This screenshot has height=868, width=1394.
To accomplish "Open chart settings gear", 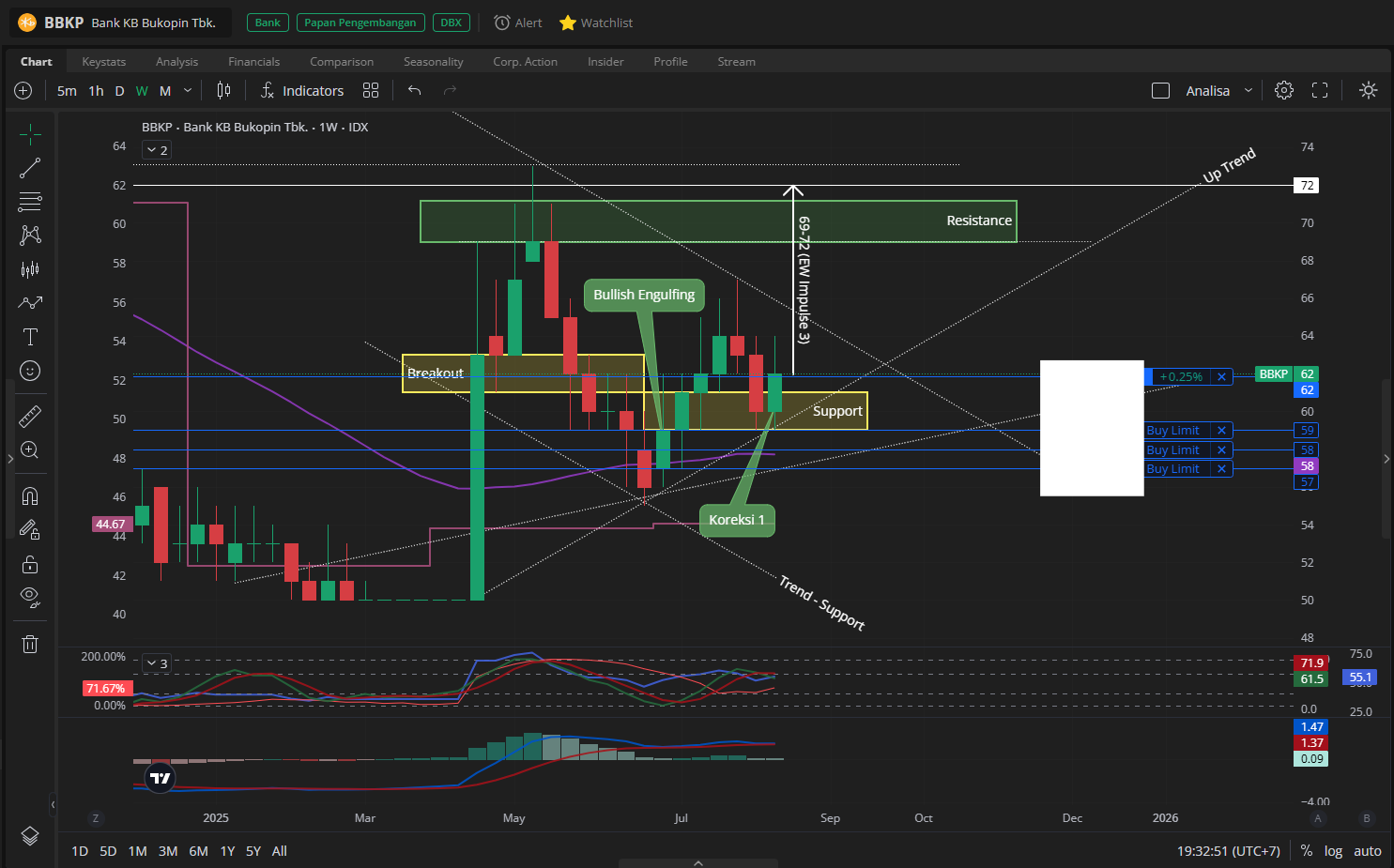I will pyautogui.click(x=1284, y=90).
